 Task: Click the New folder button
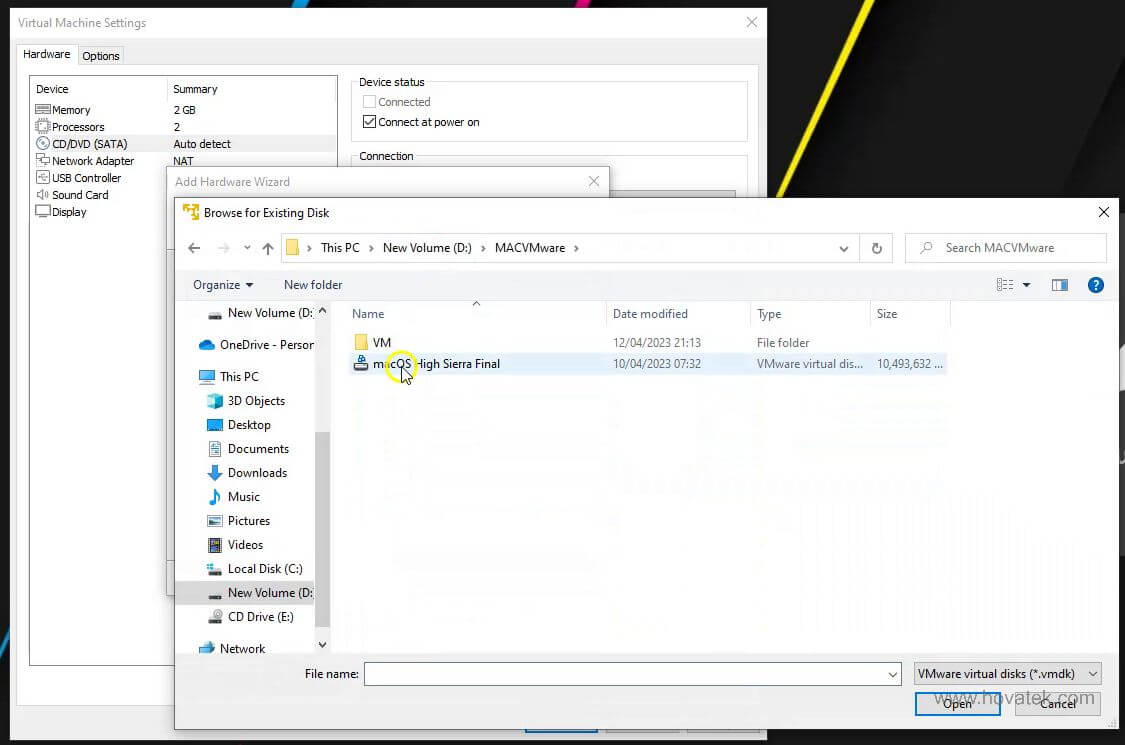point(312,285)
